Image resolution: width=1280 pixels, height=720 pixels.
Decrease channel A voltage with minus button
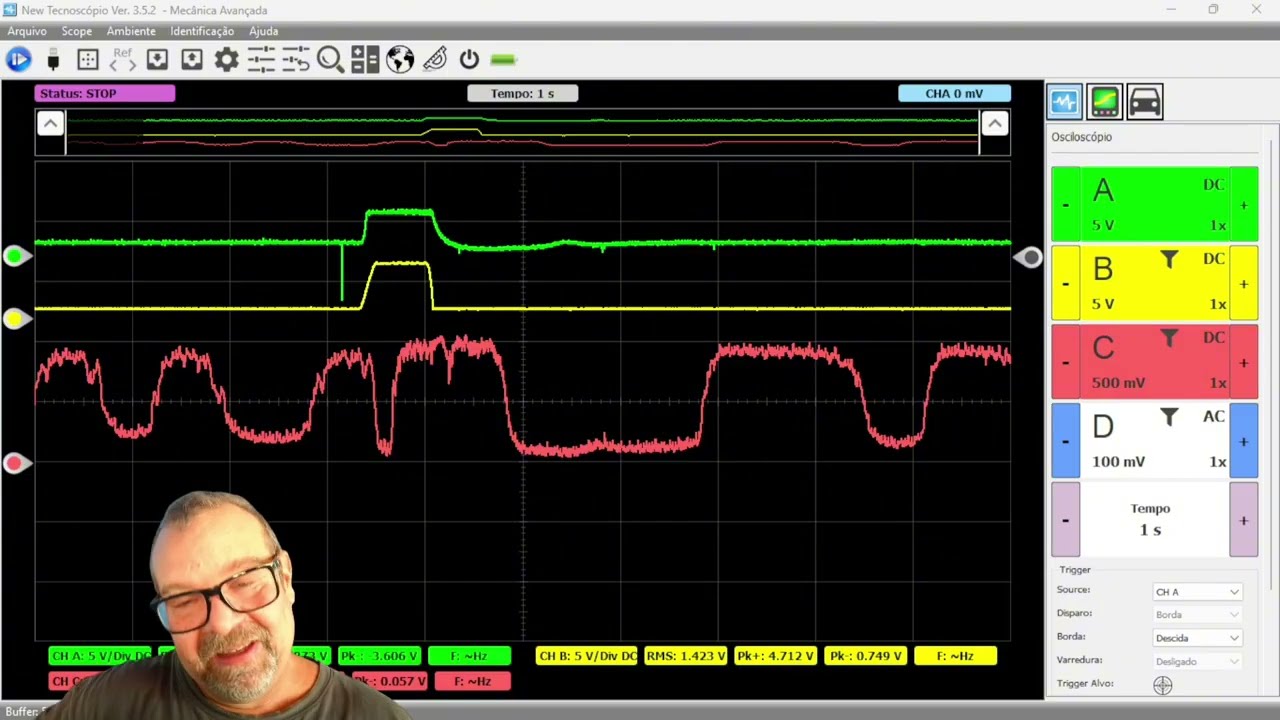[x=1065, y=205]
